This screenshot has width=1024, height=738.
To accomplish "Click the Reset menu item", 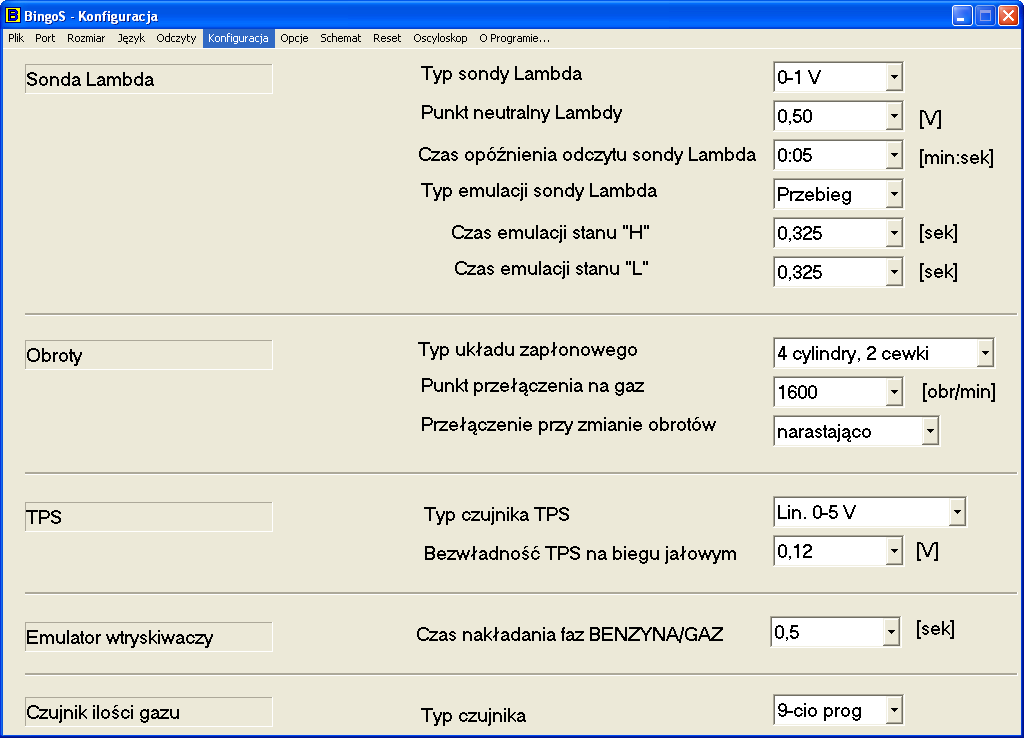I will coord(387,38).
